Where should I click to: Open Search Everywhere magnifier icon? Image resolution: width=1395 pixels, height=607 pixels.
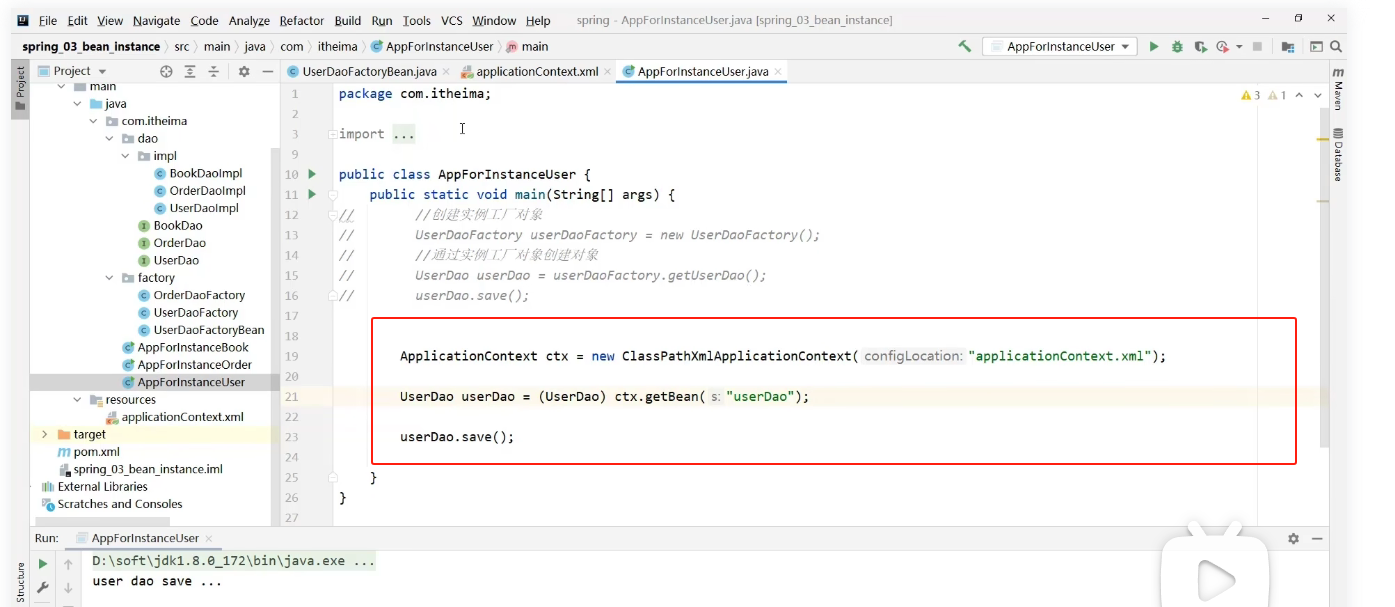[1337, 47]
